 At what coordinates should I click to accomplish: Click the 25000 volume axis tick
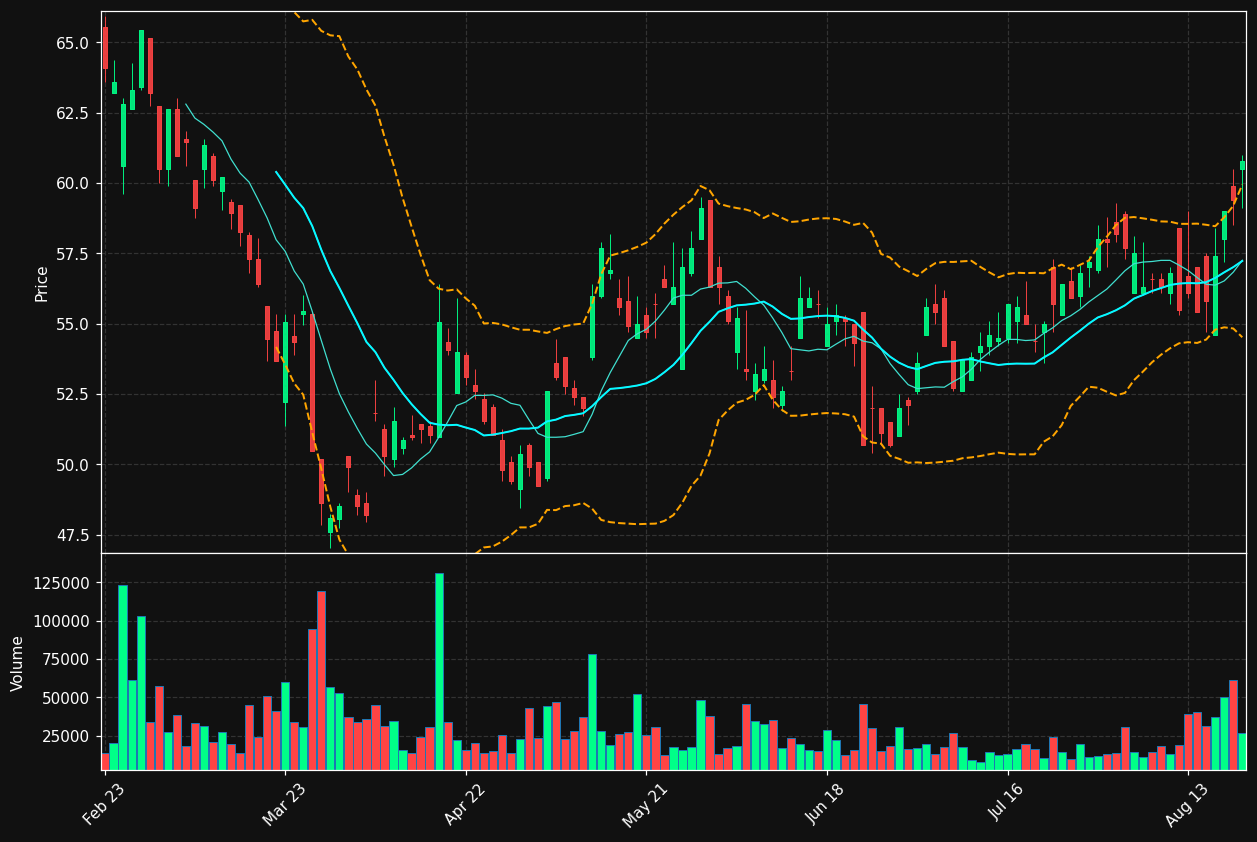tap(66, 737)
